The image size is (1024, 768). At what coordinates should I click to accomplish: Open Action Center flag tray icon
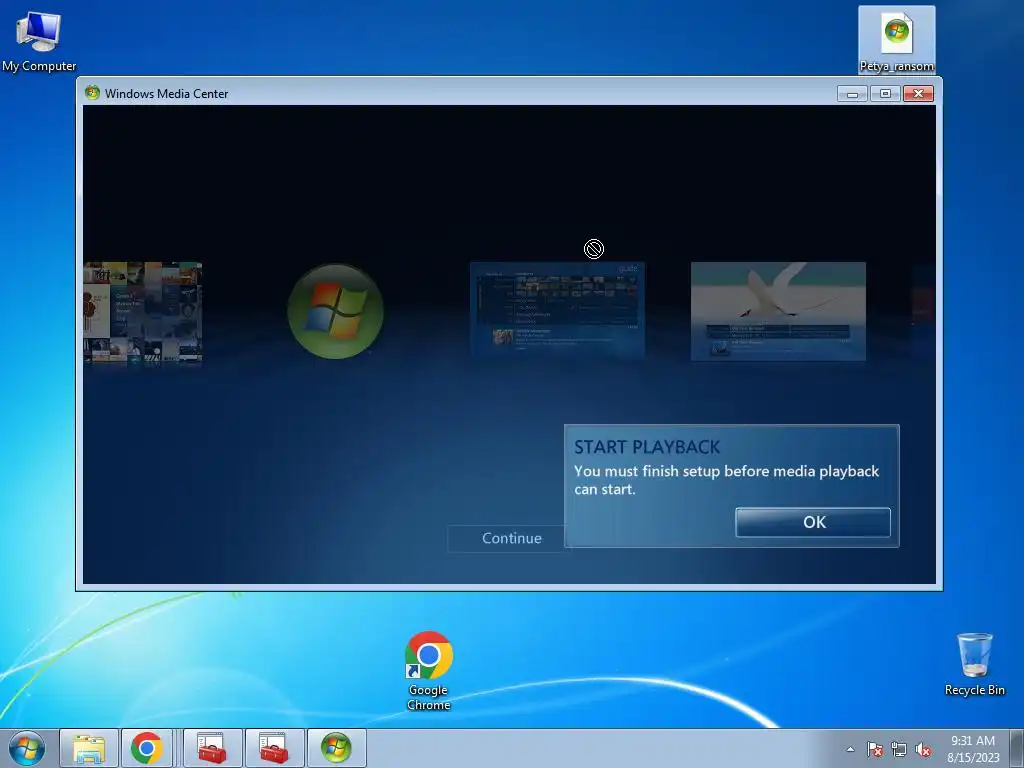click(874, 749)
